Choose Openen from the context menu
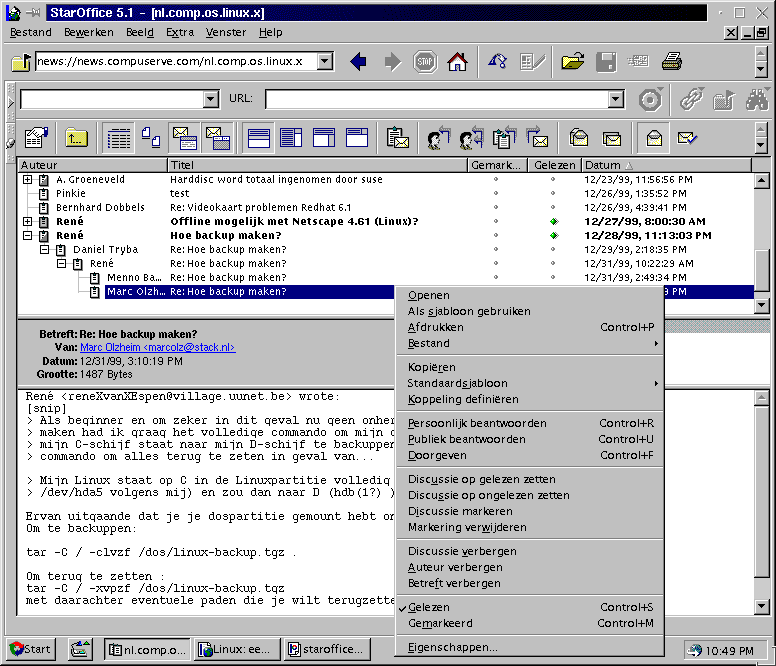Viewport: 776px width, 666px height. (x=530, y=295)
